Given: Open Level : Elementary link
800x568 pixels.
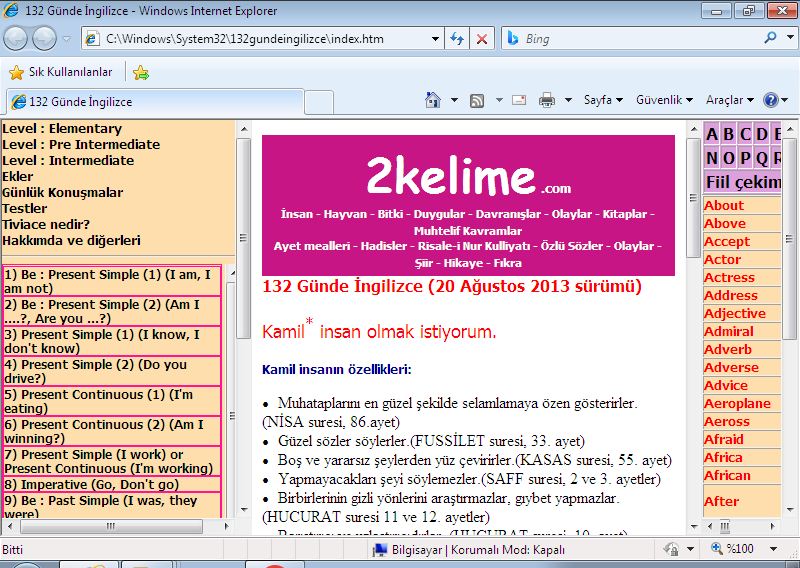Looking at the screenshot, I should pyautogui.click(x=62, y=129).
